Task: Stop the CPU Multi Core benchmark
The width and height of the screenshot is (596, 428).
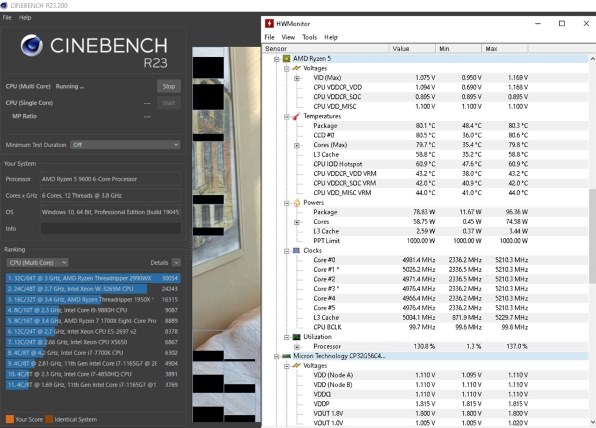Action: click(x=169, y=86)
